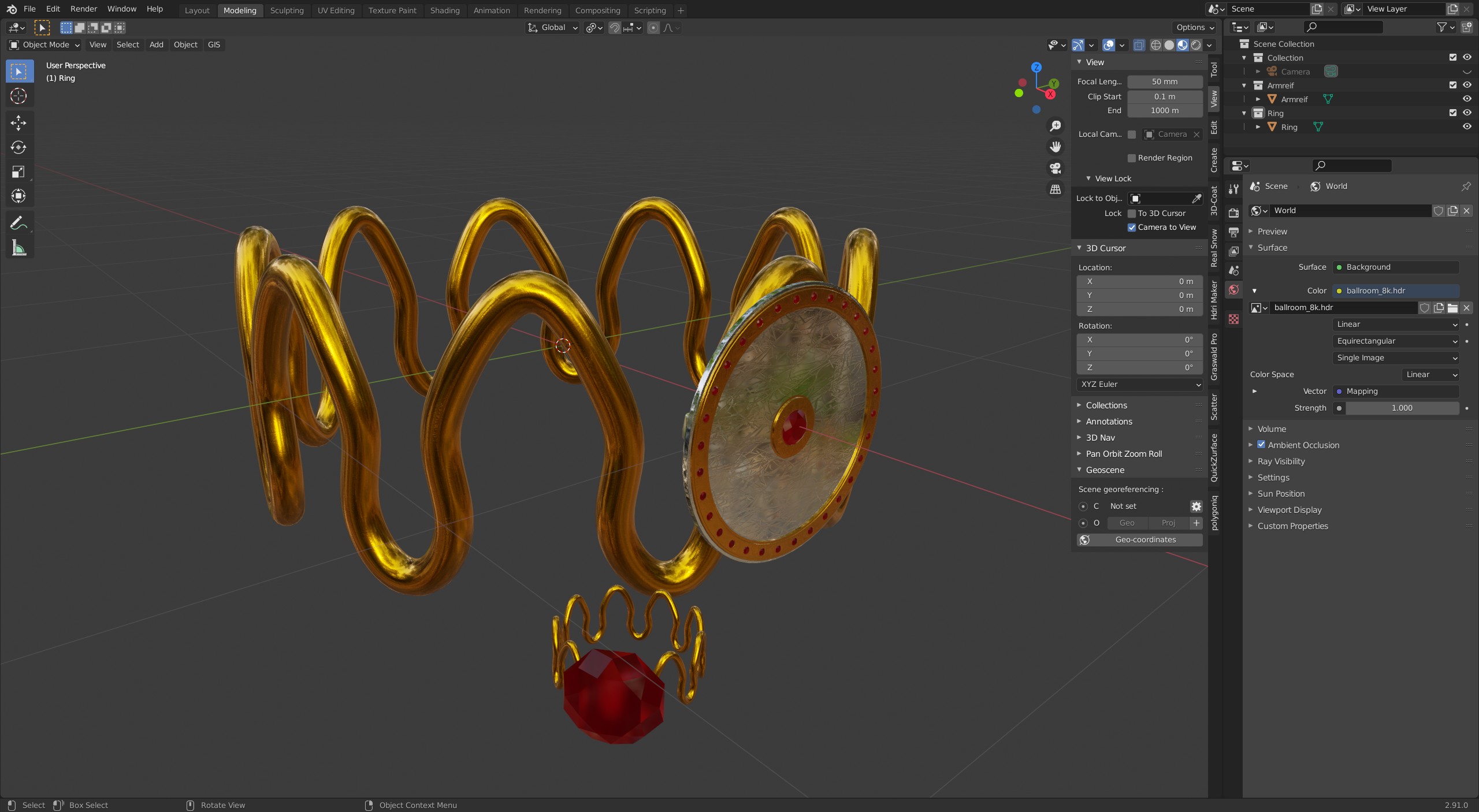The image size is (1479, 812).
Task: Click the Geo-coordinates button
Action: (x=1145, y=540)
